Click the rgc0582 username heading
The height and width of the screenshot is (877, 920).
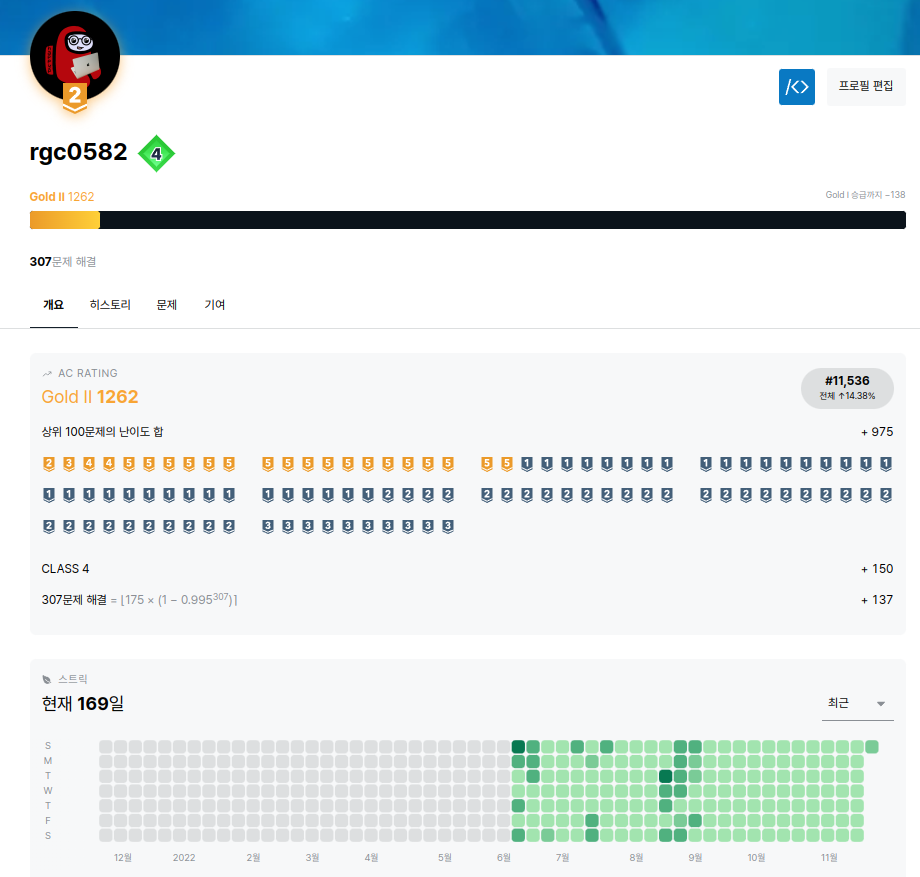pyautogui.click(x=78, y=152)
